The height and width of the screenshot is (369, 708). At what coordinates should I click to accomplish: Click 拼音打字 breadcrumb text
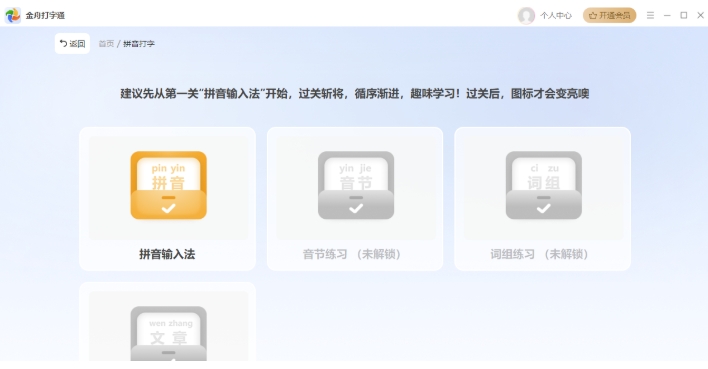[139, 44]
